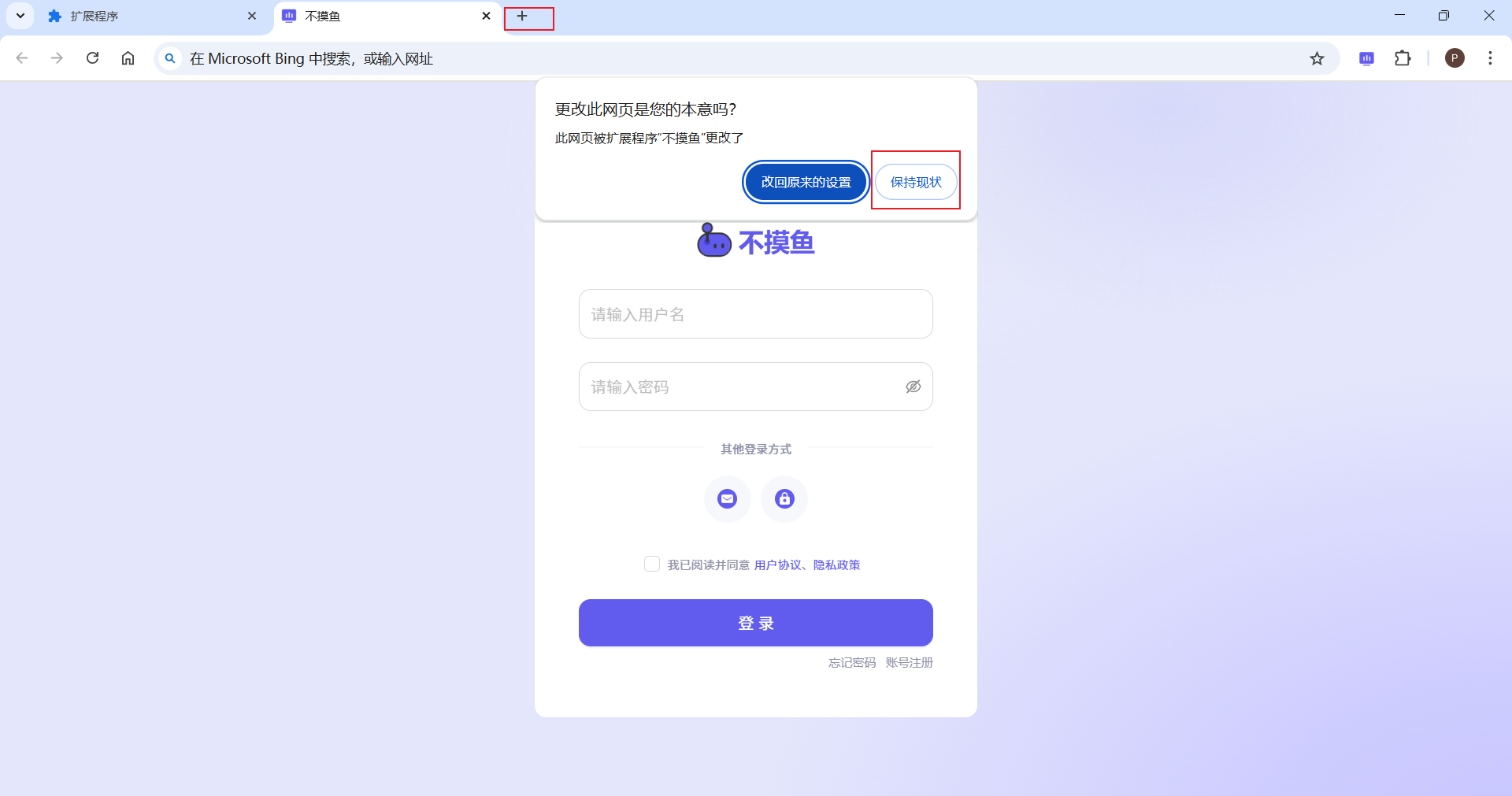Minimize the browser window
The width and height of the screenshot is (1512, 796).
pyautogui.click(x=1399, y=16)
